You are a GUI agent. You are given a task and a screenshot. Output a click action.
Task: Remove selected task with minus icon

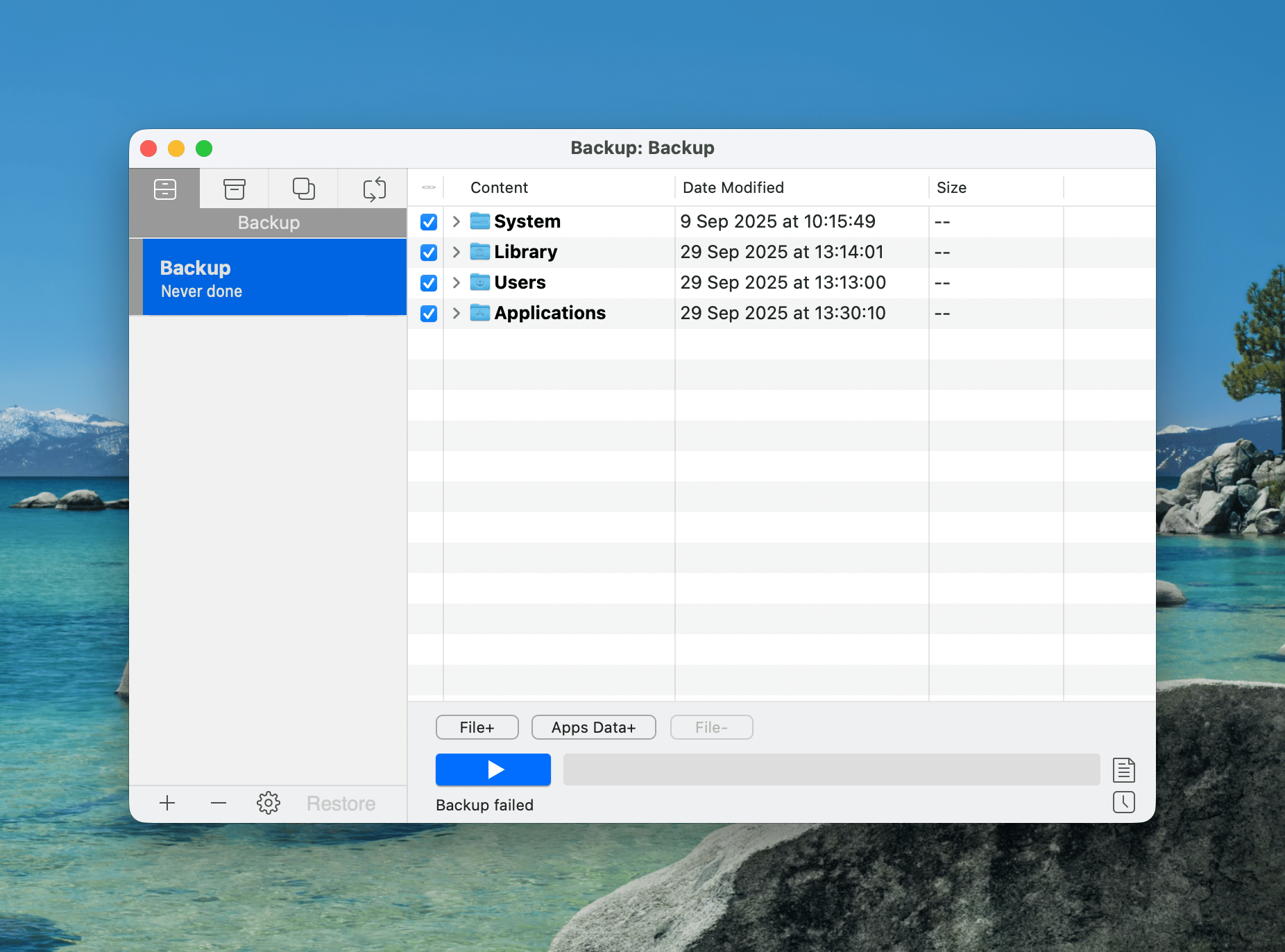[219, 803]
